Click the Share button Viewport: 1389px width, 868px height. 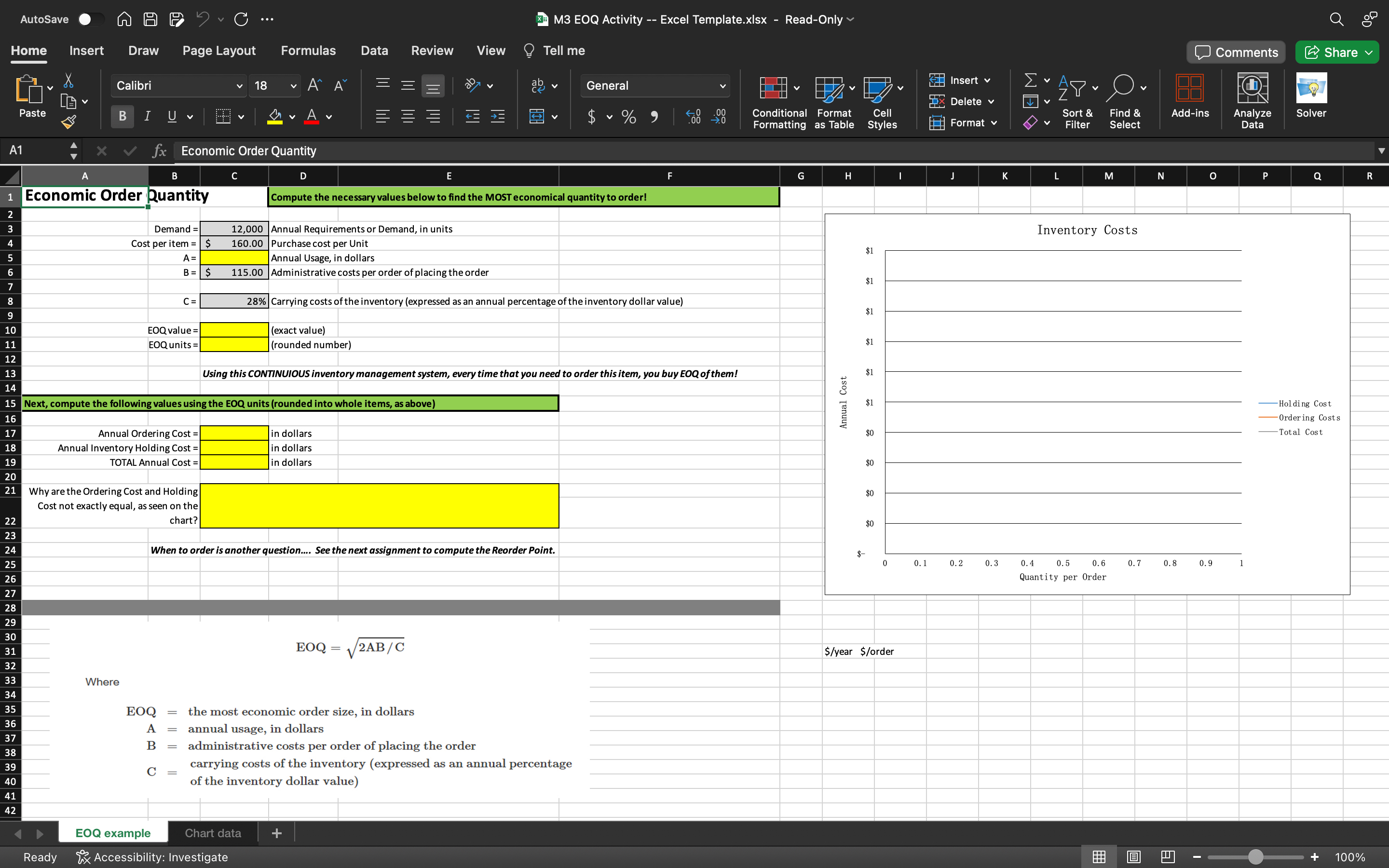coord(1337,52)
